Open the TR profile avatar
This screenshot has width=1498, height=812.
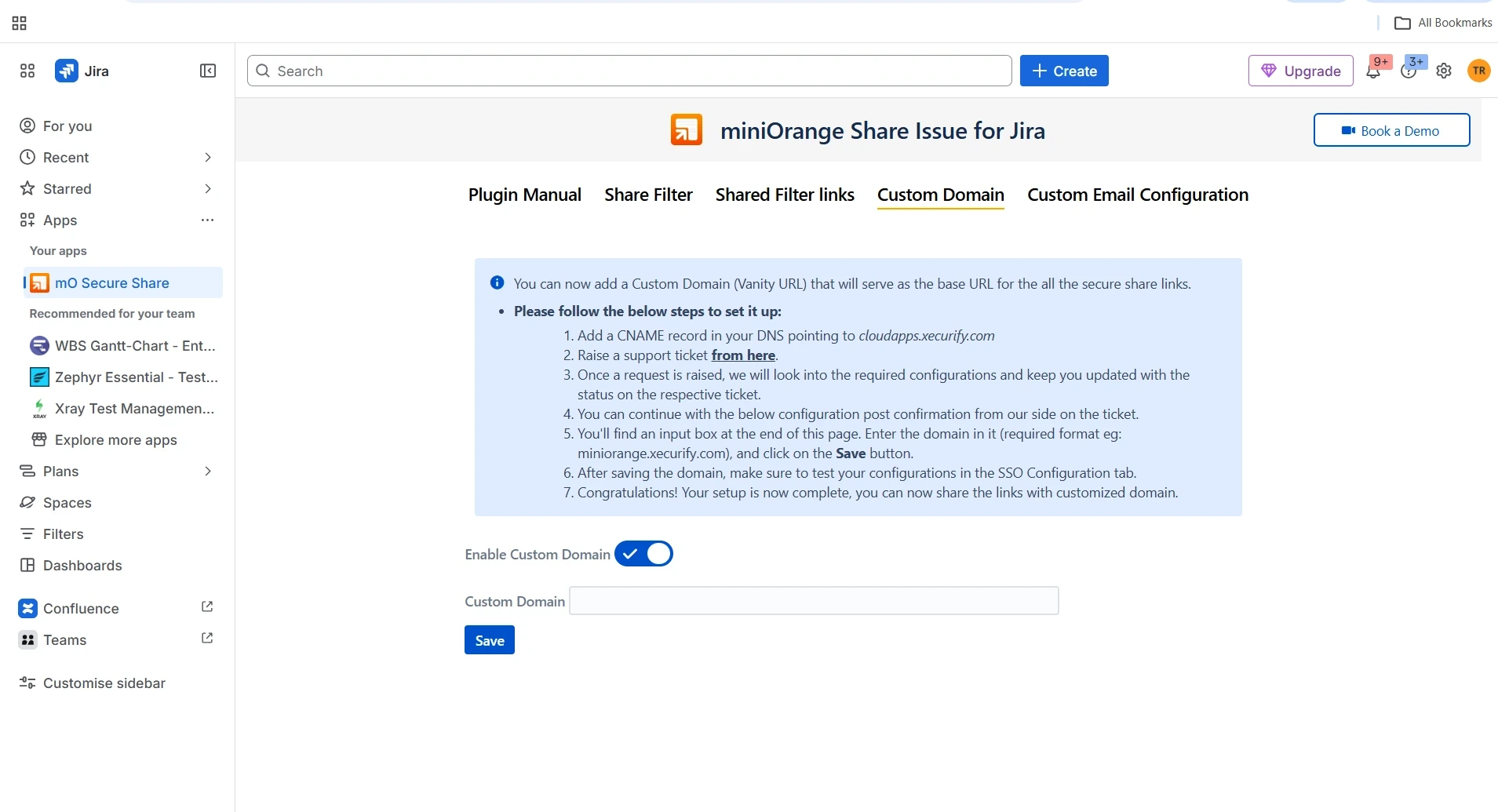tap(1479, 71)
